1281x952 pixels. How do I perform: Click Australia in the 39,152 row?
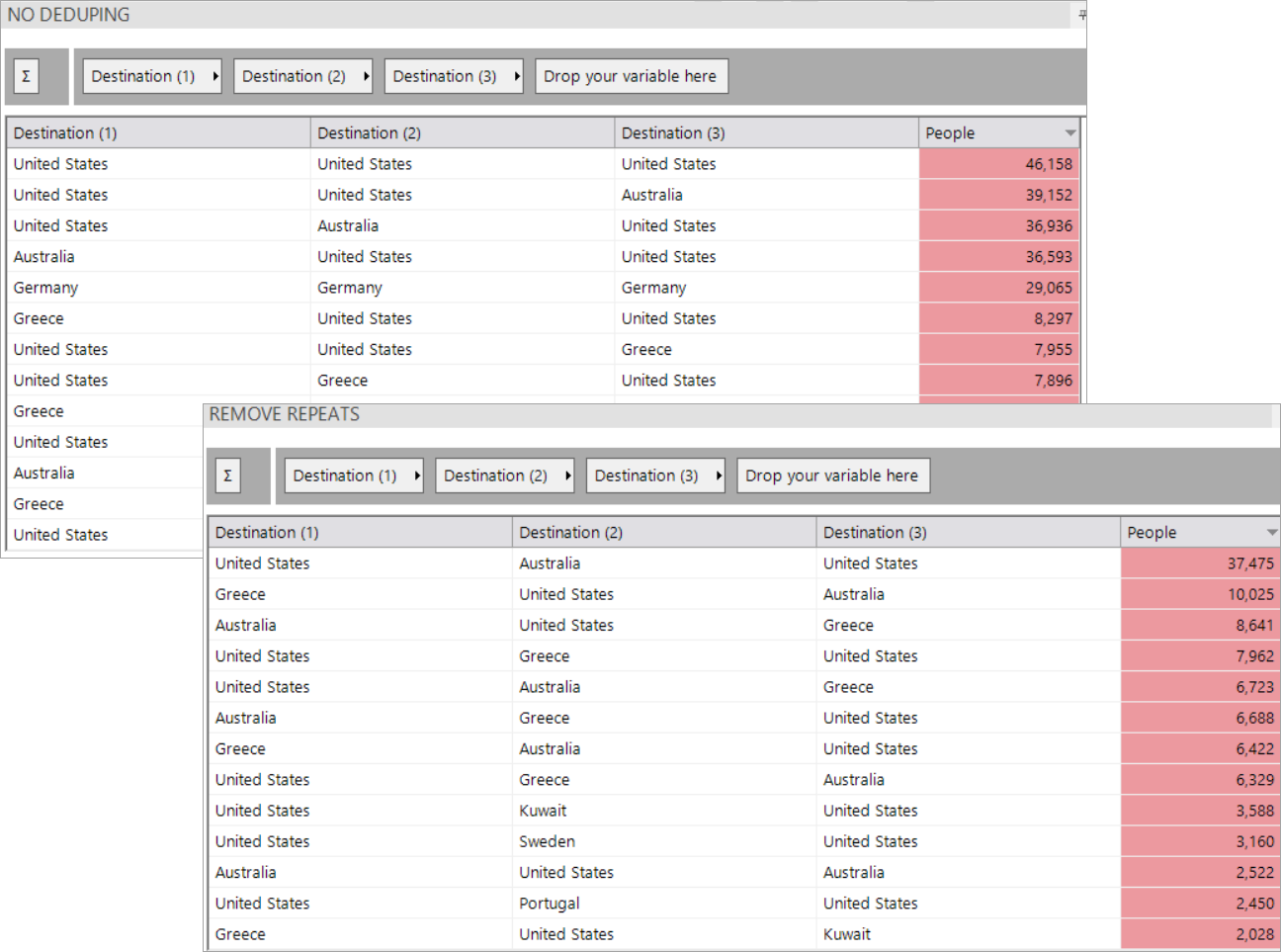coord(651,195)
